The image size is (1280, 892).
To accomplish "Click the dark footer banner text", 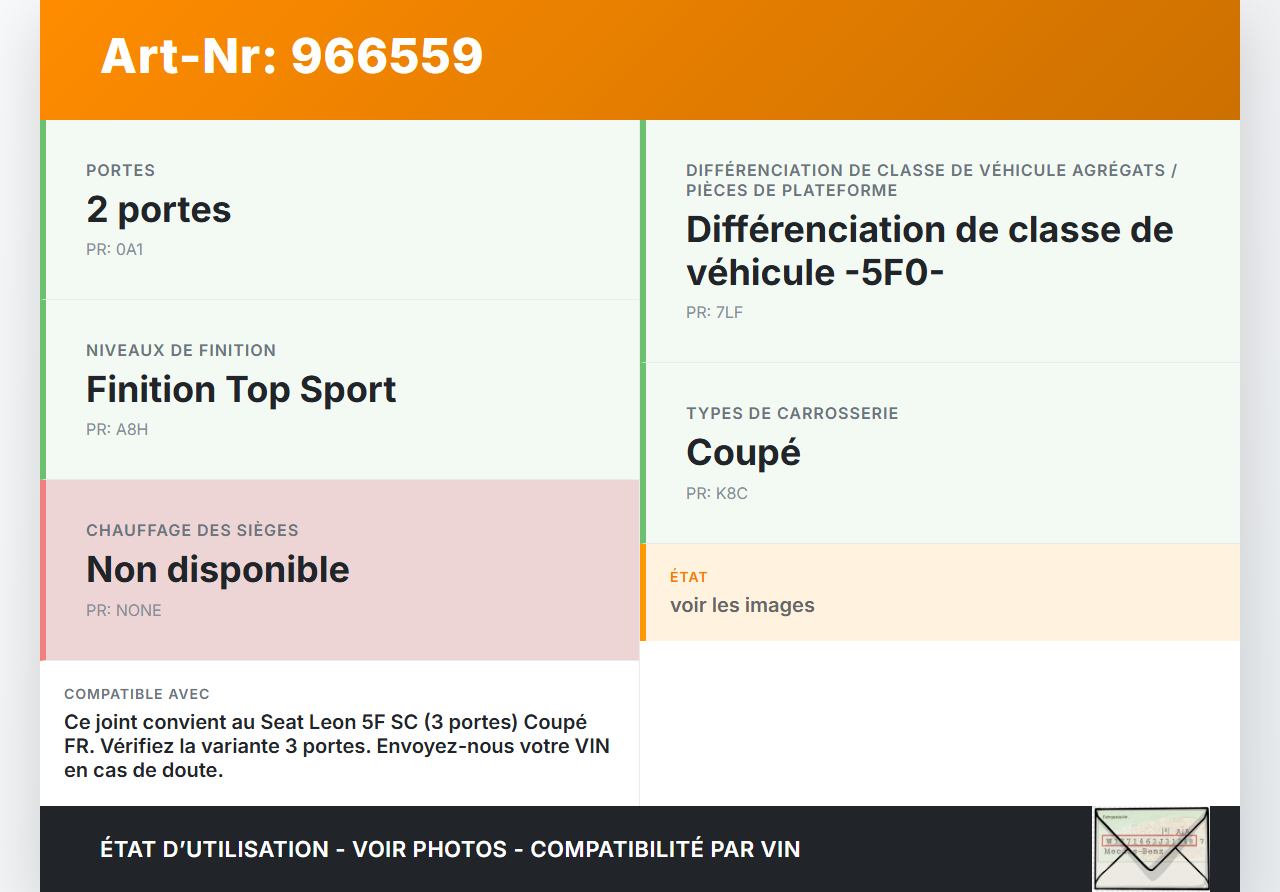I will click(x=450, y=849).
